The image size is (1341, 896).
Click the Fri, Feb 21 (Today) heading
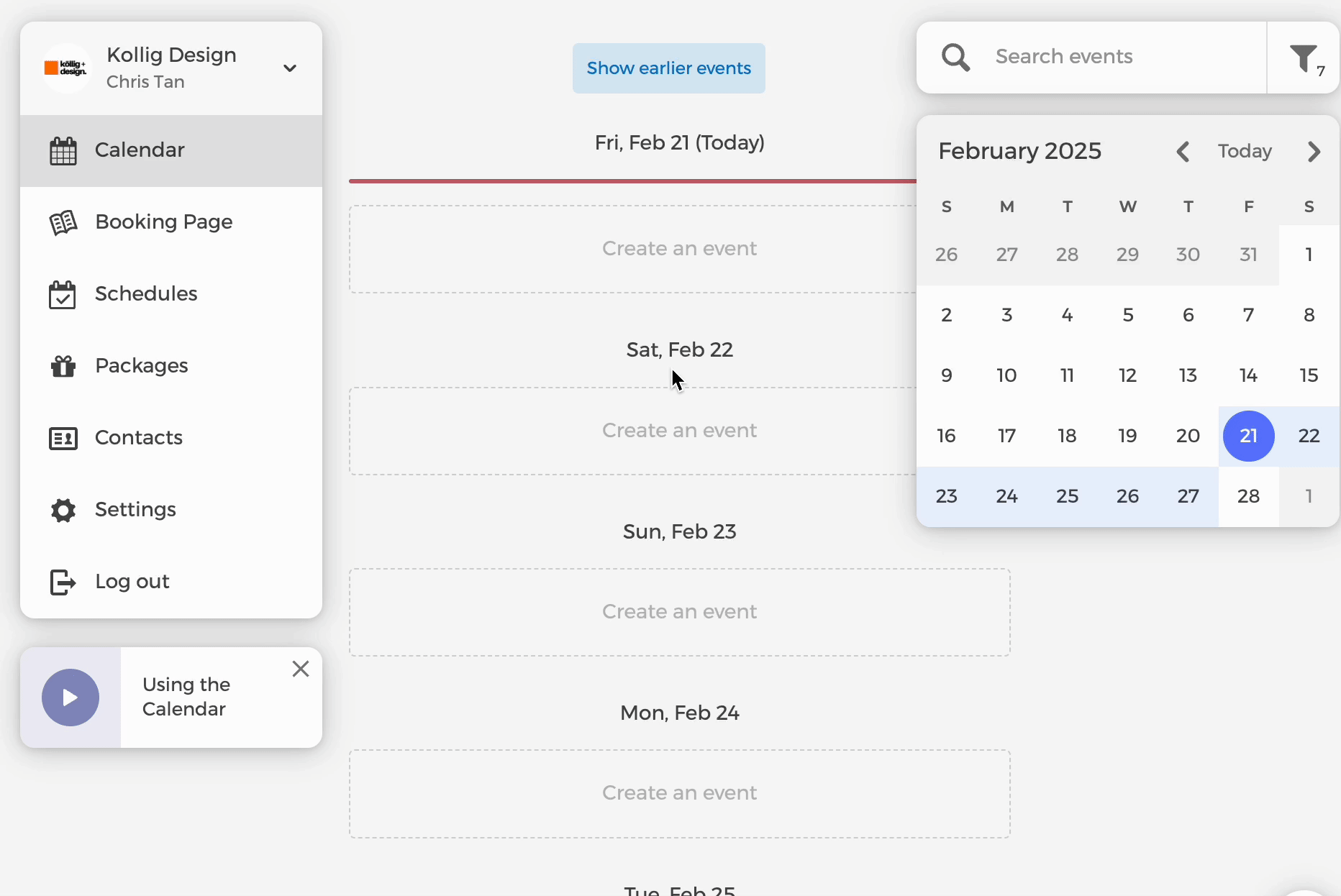tap(680, 143)
